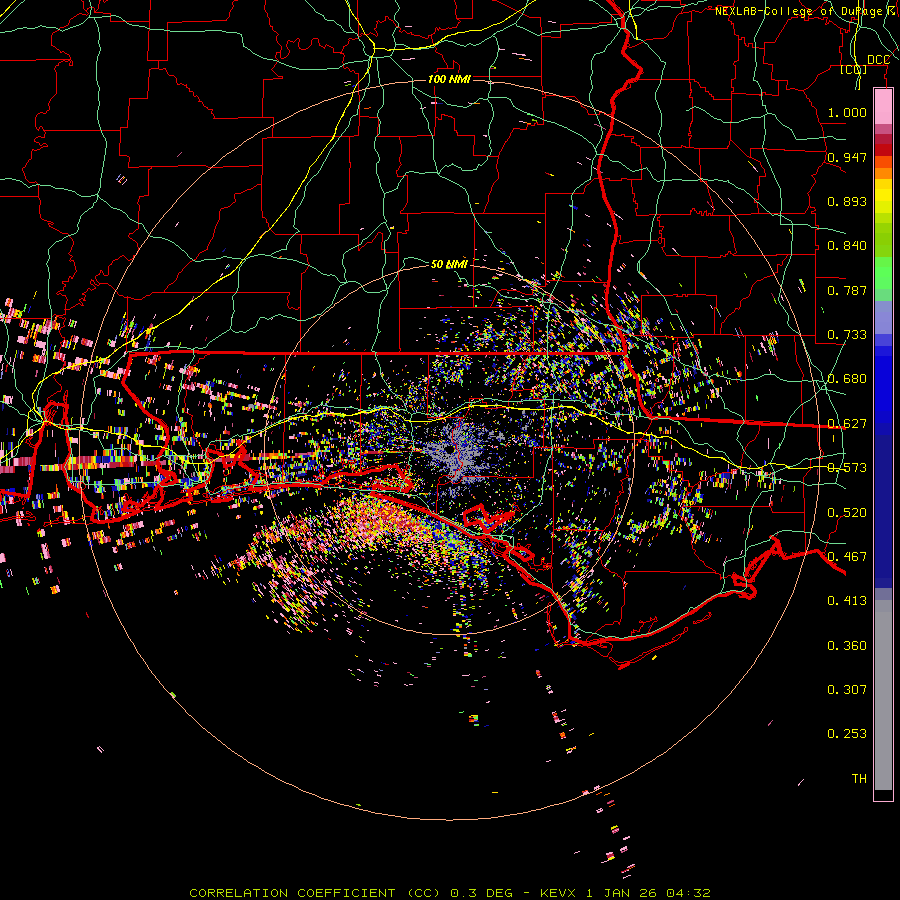
Task: Click the 0.360 legend value
Action: 847,646
